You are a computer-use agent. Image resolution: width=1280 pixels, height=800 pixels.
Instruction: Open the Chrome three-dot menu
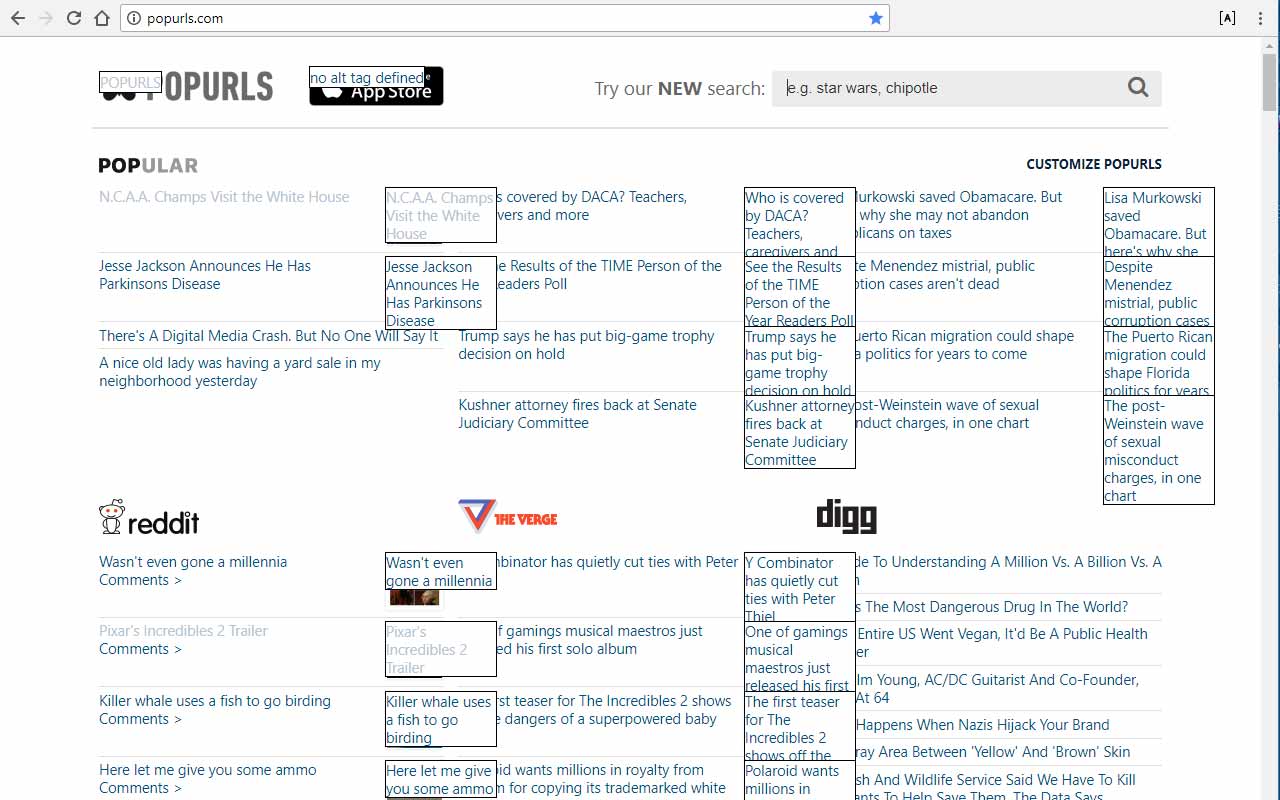pyautogui.click(x=1260, y=18)
